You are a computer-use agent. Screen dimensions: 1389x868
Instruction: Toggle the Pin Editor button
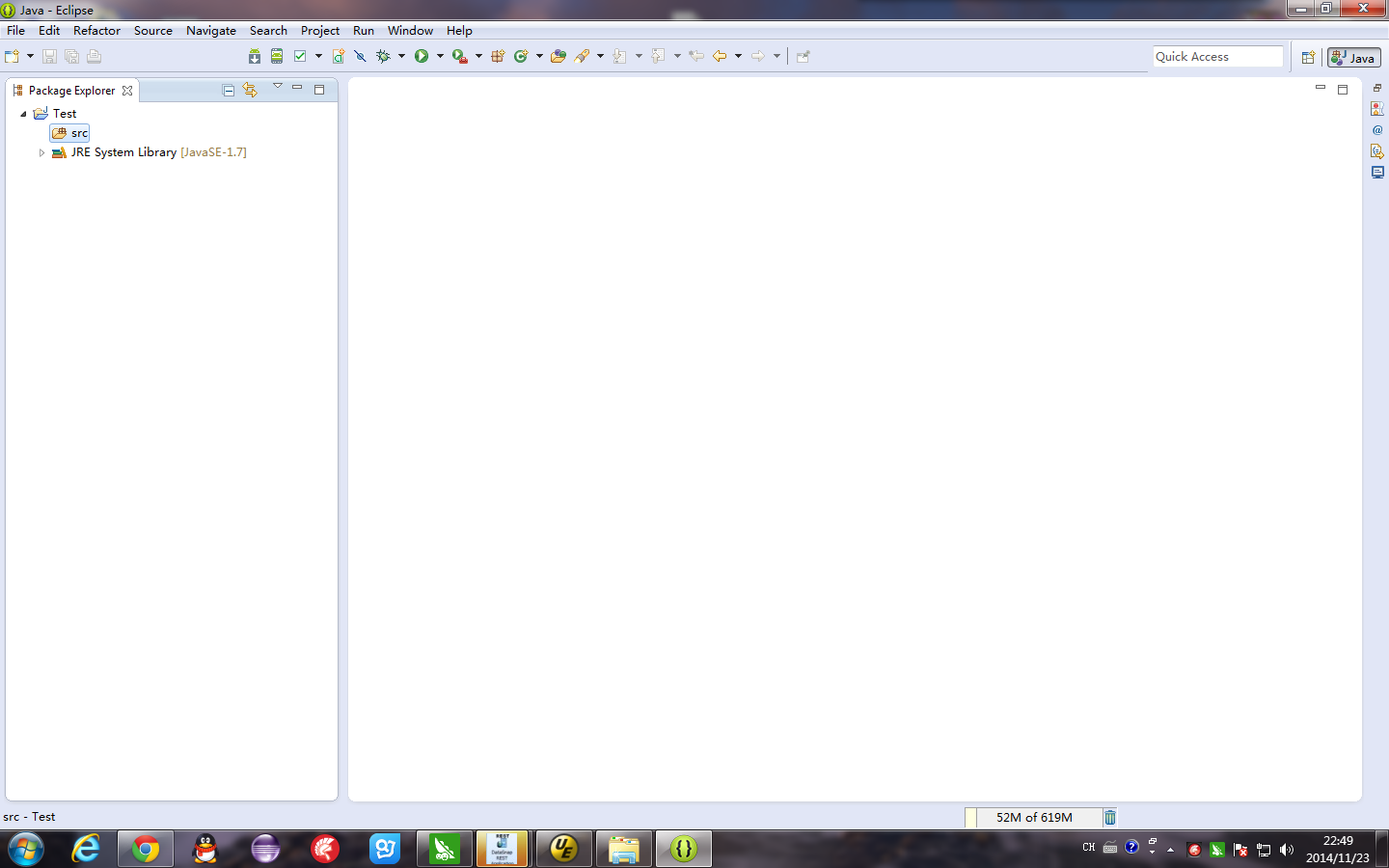pyautogui.click(x=803, y=56)
